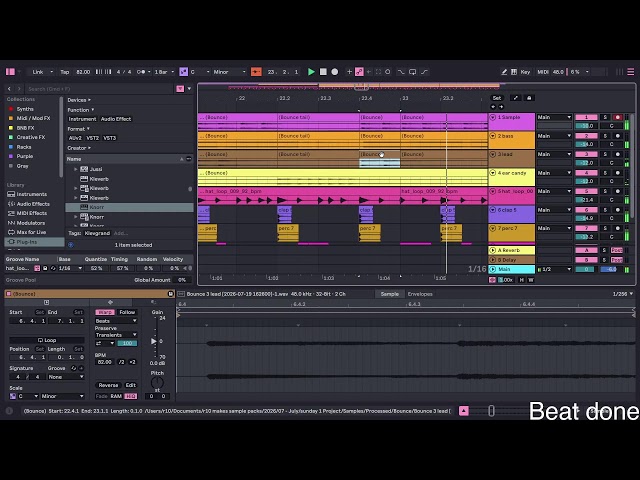Switch to the Sample tab

[389, 294]
